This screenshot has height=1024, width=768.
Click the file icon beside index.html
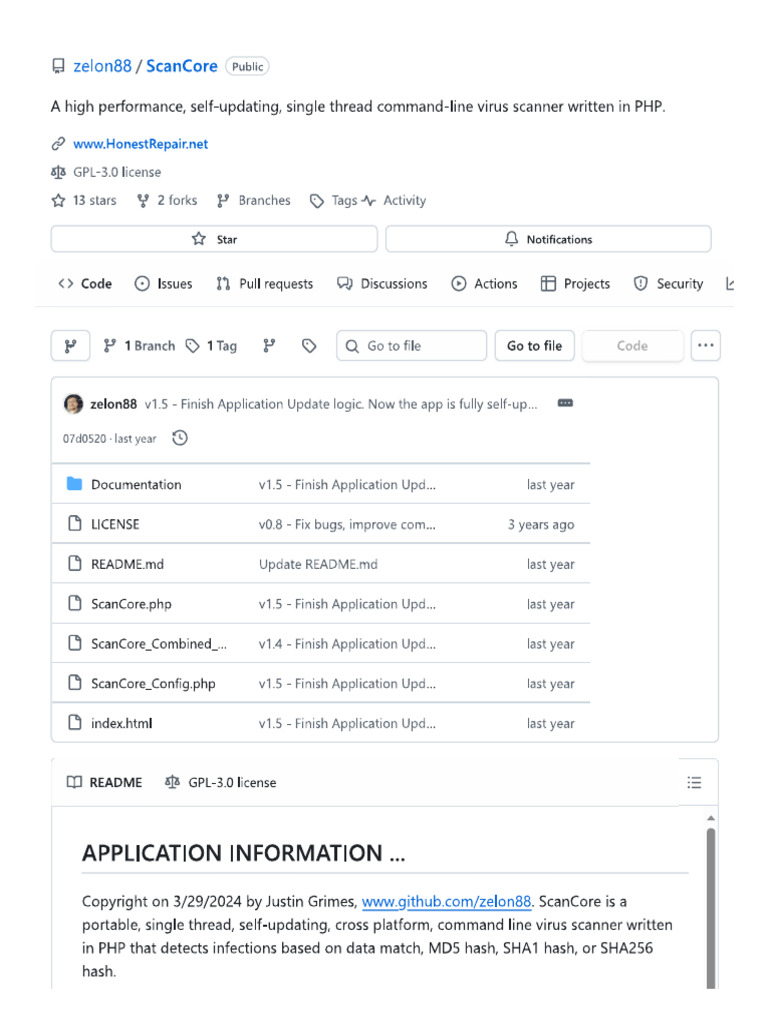click(x=75, y=723)
